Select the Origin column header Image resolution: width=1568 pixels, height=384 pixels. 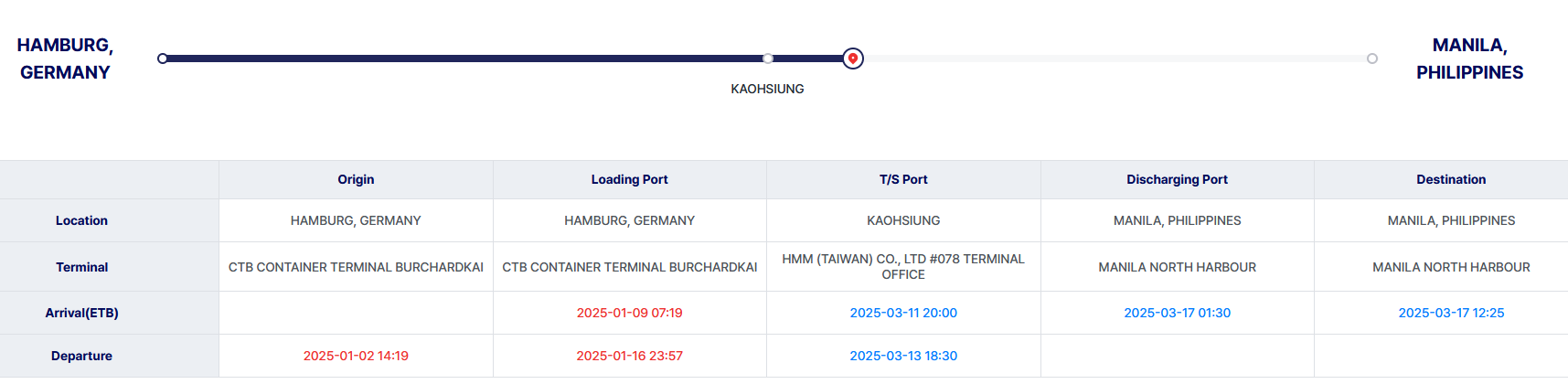tap(356, 179)
